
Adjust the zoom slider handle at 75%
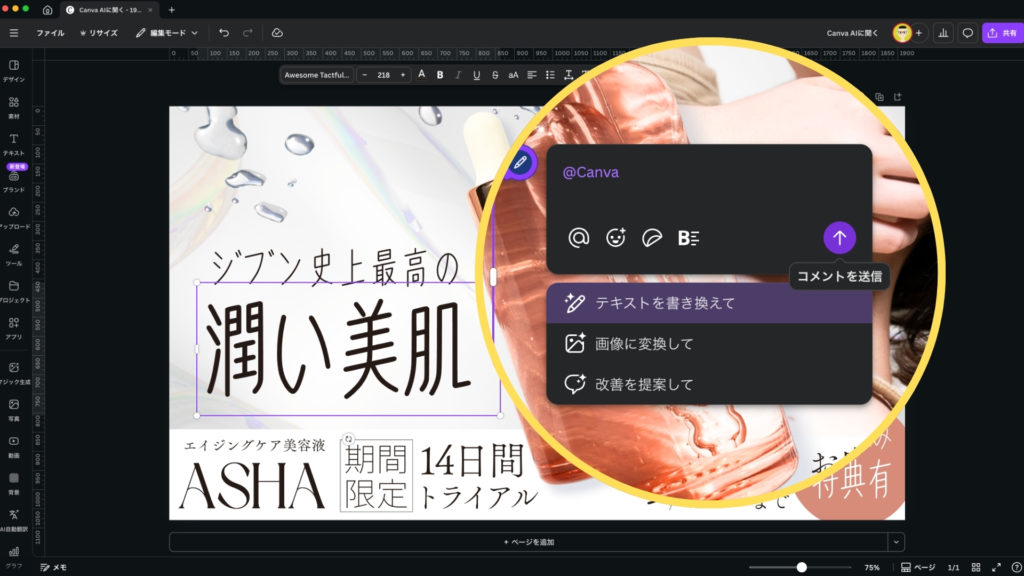[801, 567]
